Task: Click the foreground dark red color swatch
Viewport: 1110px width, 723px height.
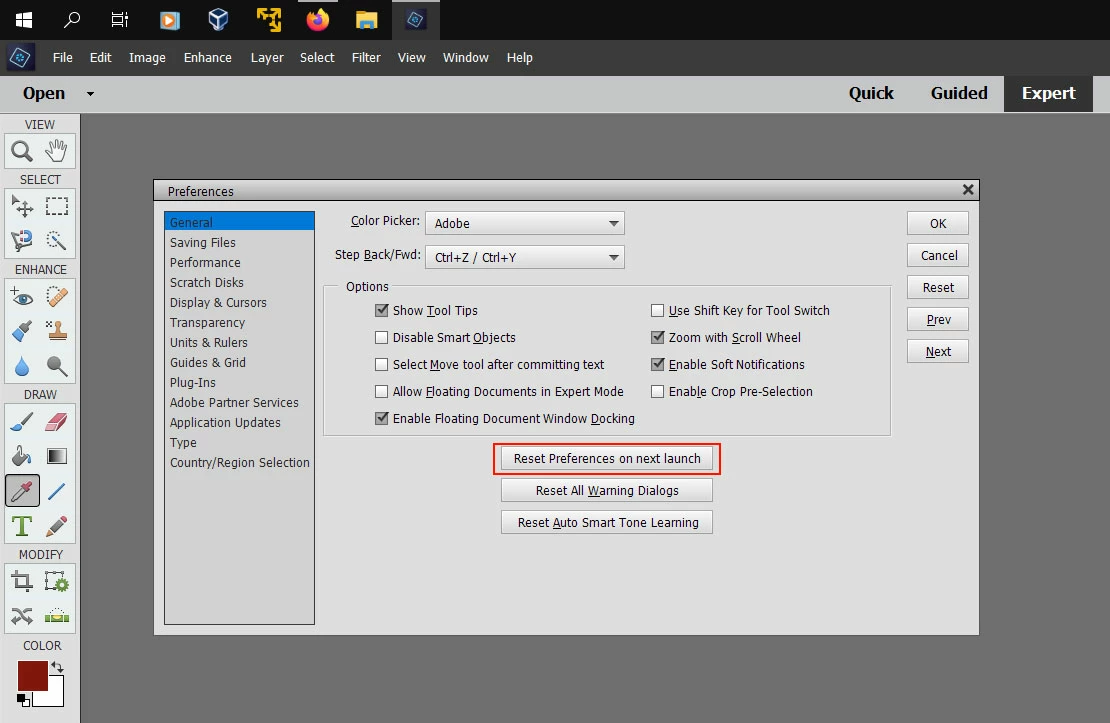Action: tap(32, 674)
